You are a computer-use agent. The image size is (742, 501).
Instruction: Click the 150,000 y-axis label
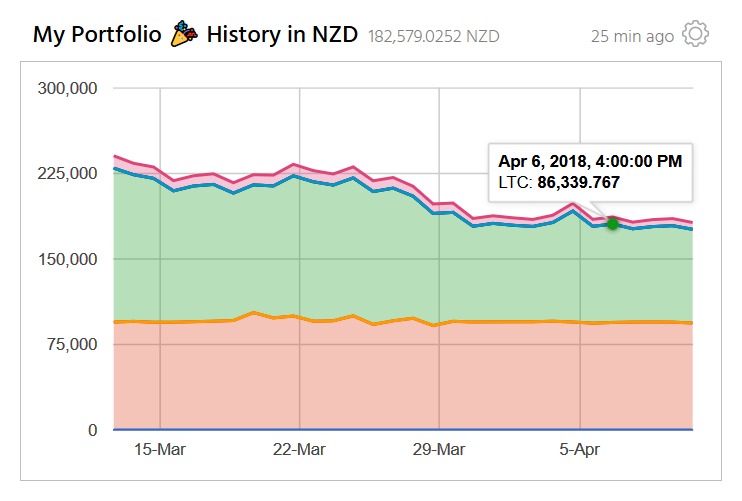click(67, 259)
